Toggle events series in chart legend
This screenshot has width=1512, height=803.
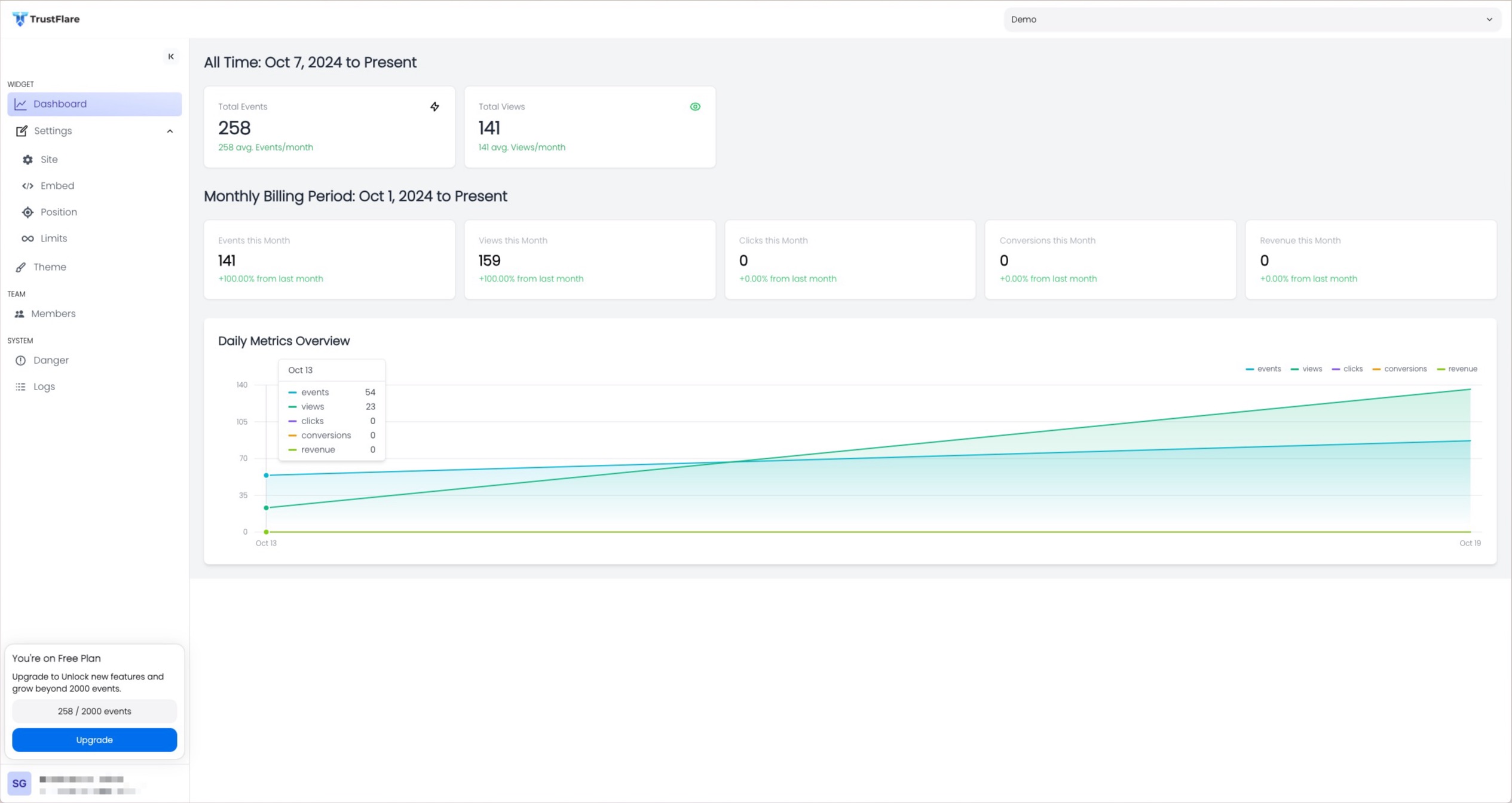pyautogui.click(x=1263, y=369)
